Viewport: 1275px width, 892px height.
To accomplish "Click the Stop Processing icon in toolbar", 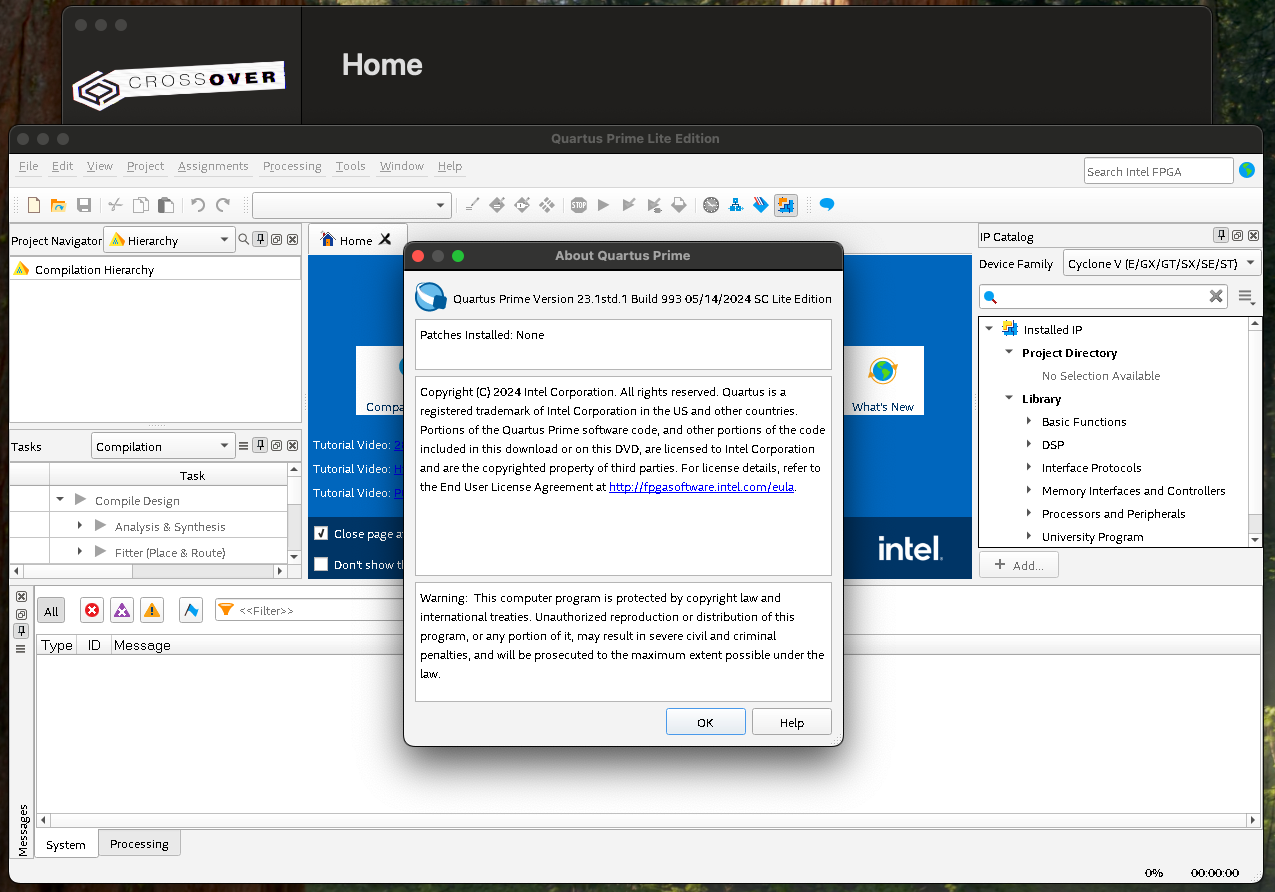I will 579,205.
